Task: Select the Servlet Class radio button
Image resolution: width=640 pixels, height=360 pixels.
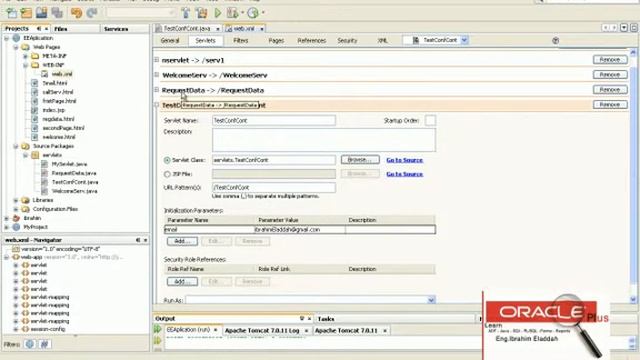Action: coord(167,160)
